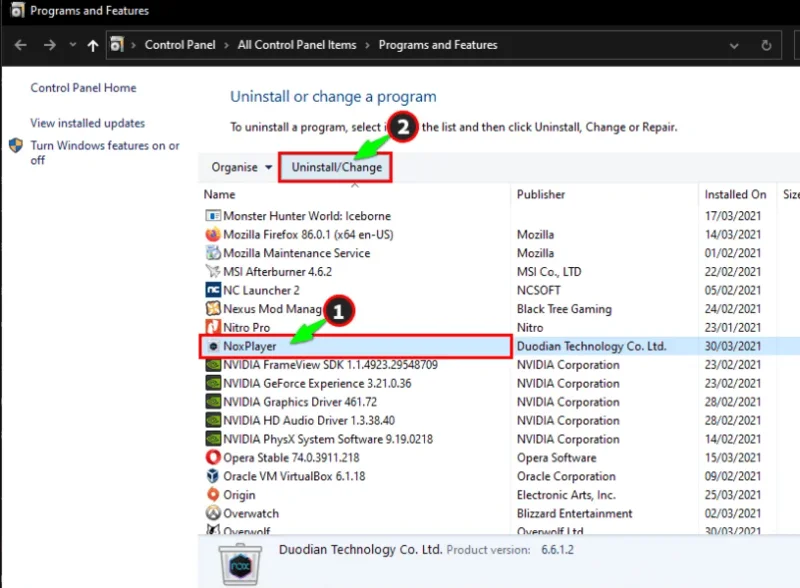Select Nexus Mod Manager name text
800x588 pixels.
click(272, 309)
